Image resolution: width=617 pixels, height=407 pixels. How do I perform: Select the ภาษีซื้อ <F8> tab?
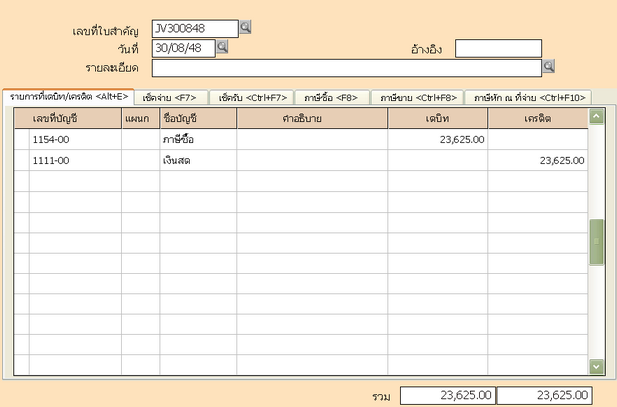(x=331, y=97)
